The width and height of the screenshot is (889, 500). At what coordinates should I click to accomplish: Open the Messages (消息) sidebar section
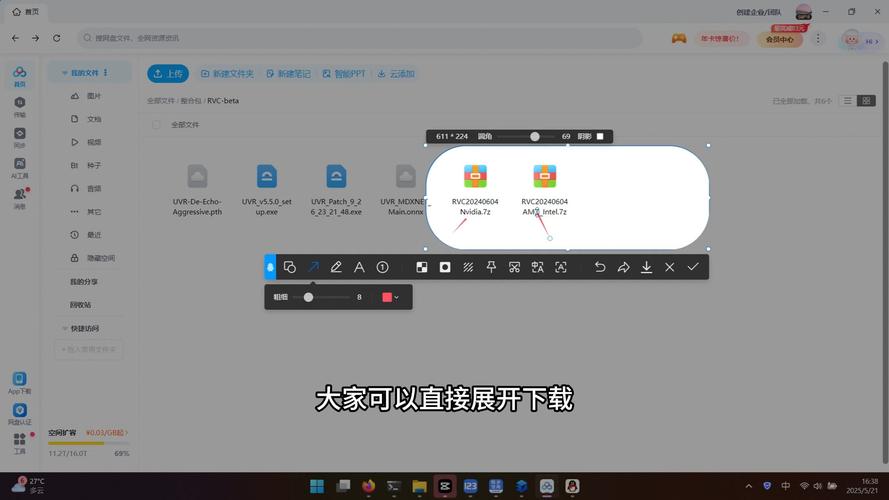tap(20, 198)
